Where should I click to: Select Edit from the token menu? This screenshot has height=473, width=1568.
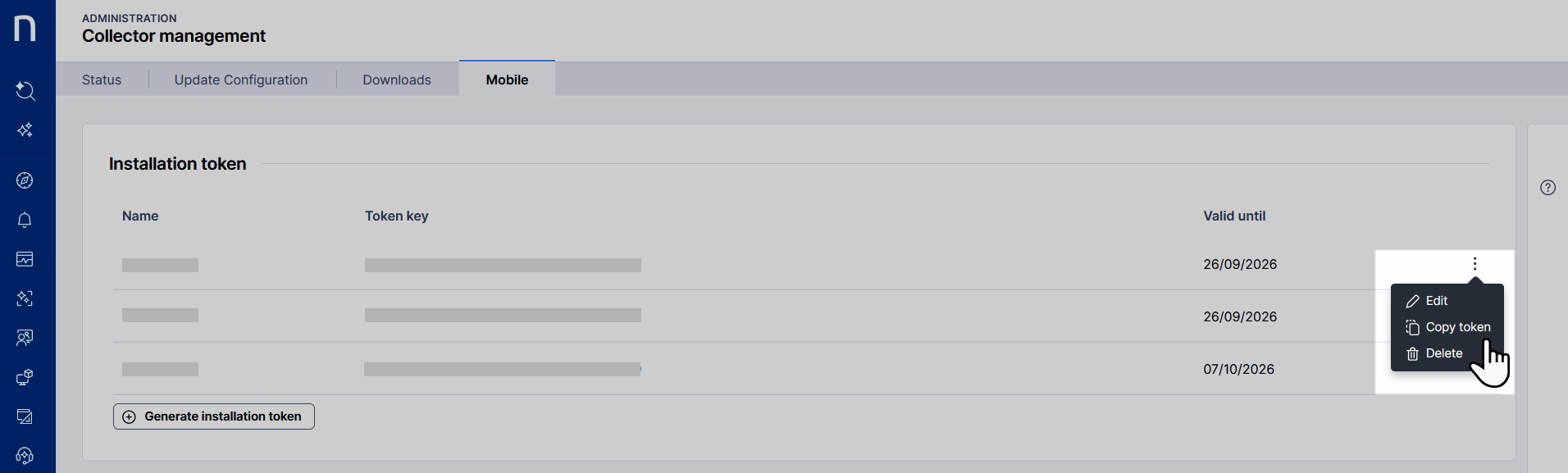(x=1436, y=301)
